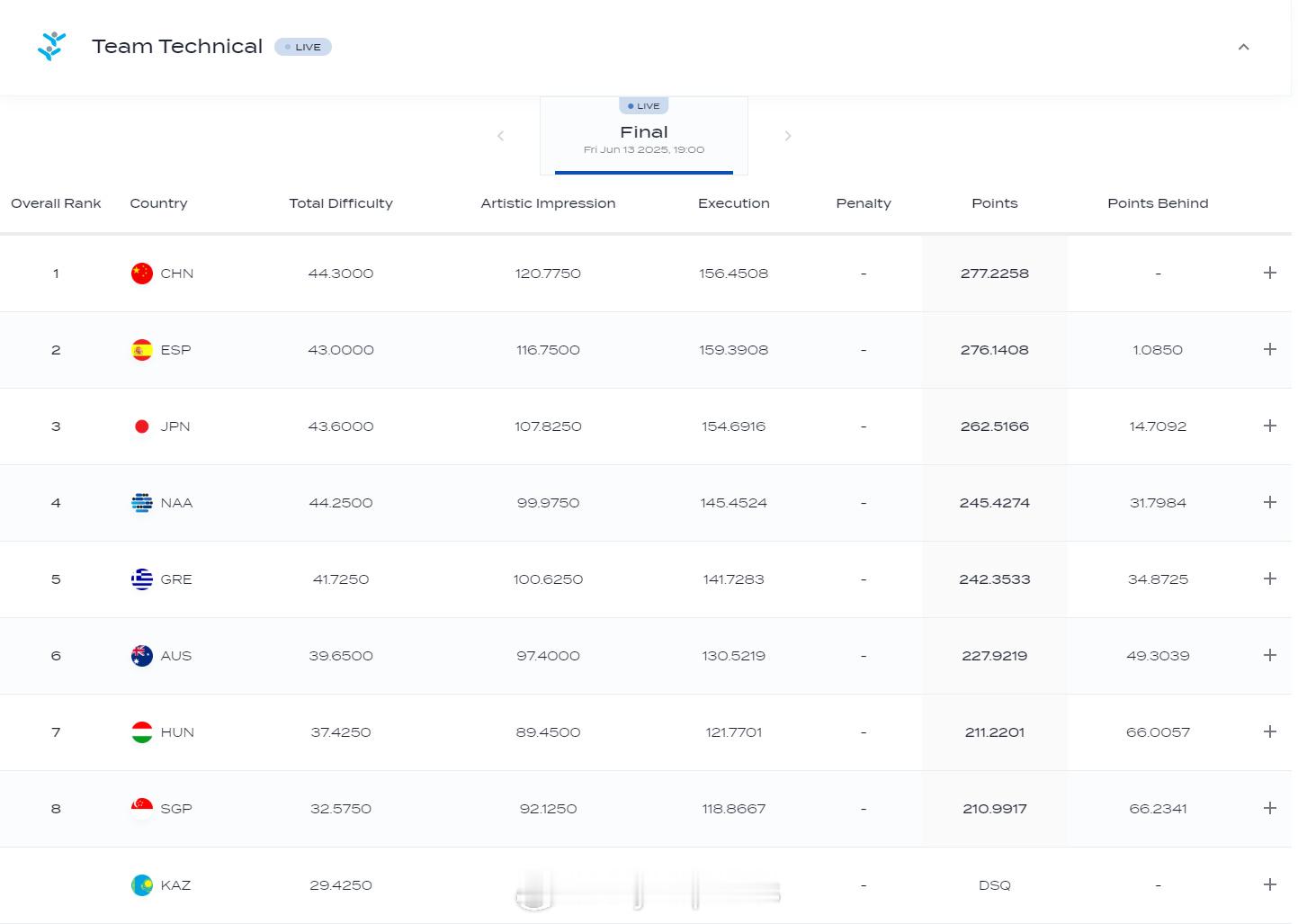Screen dimensions: 1298x924
Task: Click the Artistic Impression column header
Action: tap(548, 203)
